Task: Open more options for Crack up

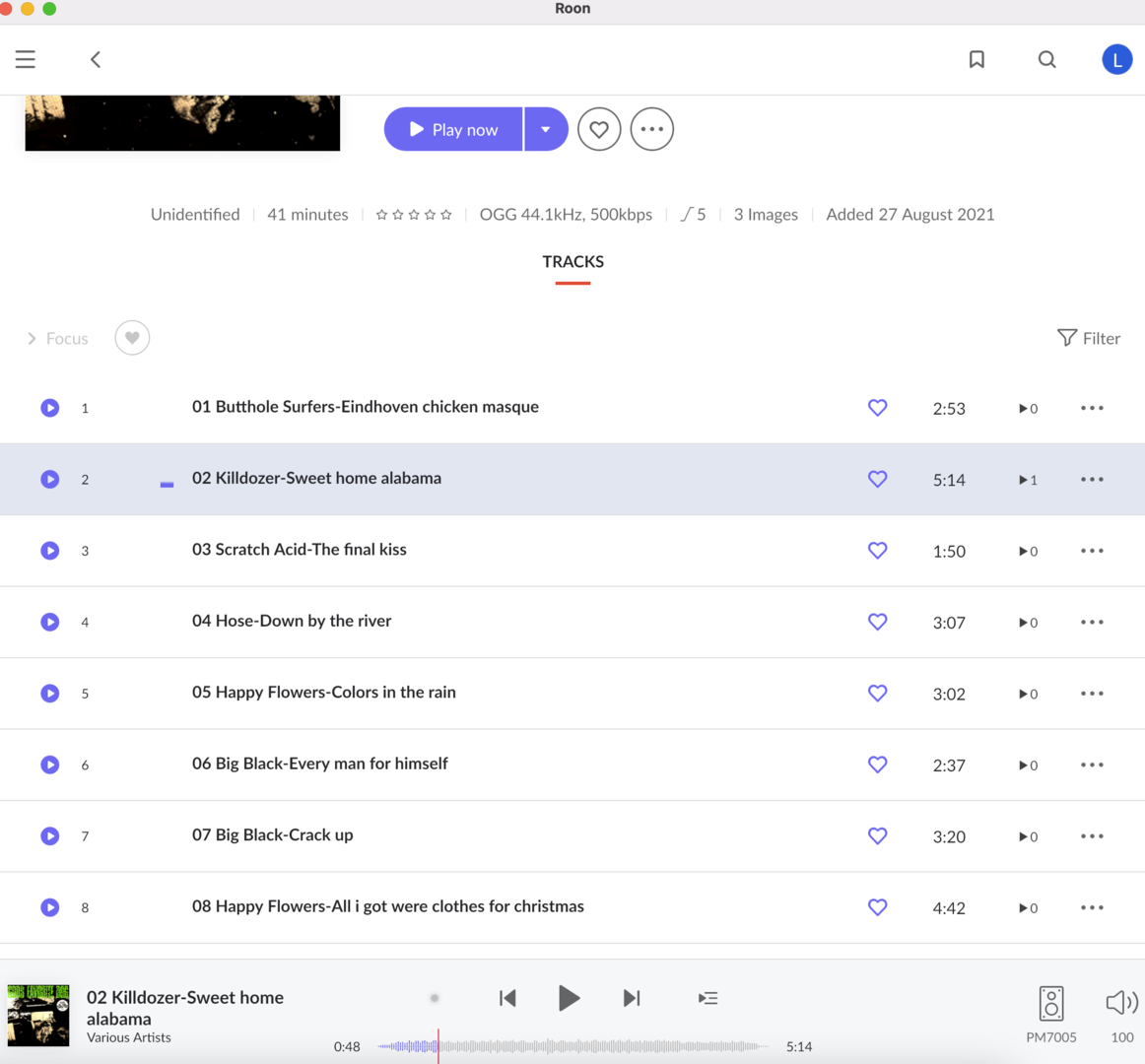Action: [1093, 836]
